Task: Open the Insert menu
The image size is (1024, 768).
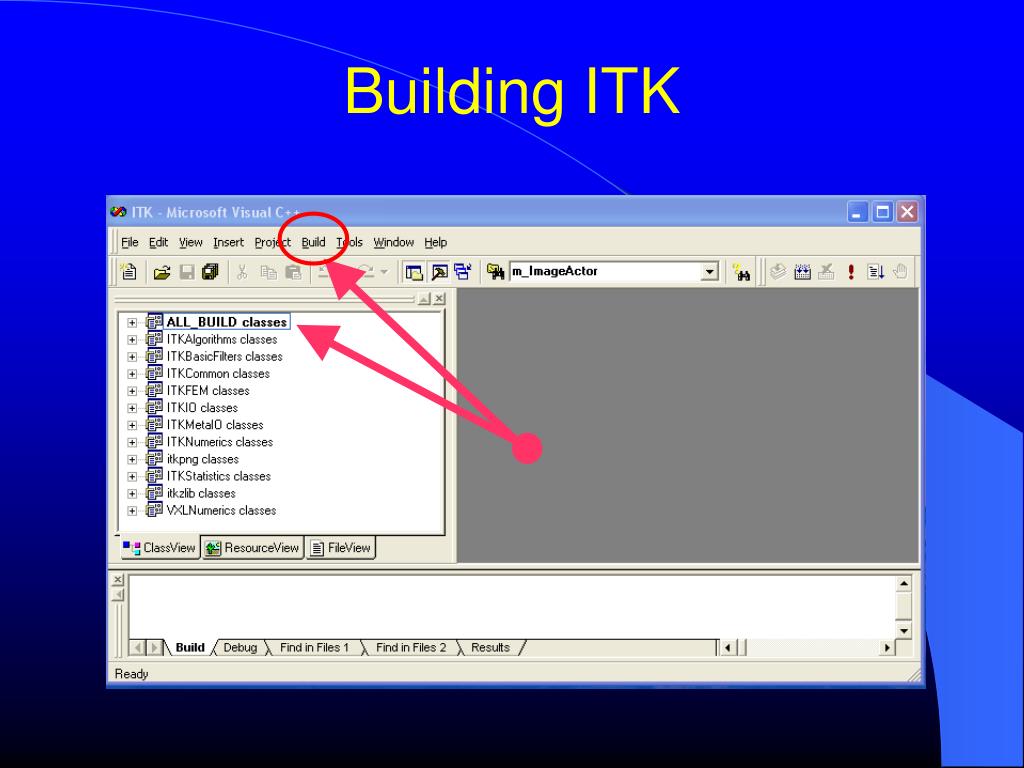Action: click(x=229, y=242)
